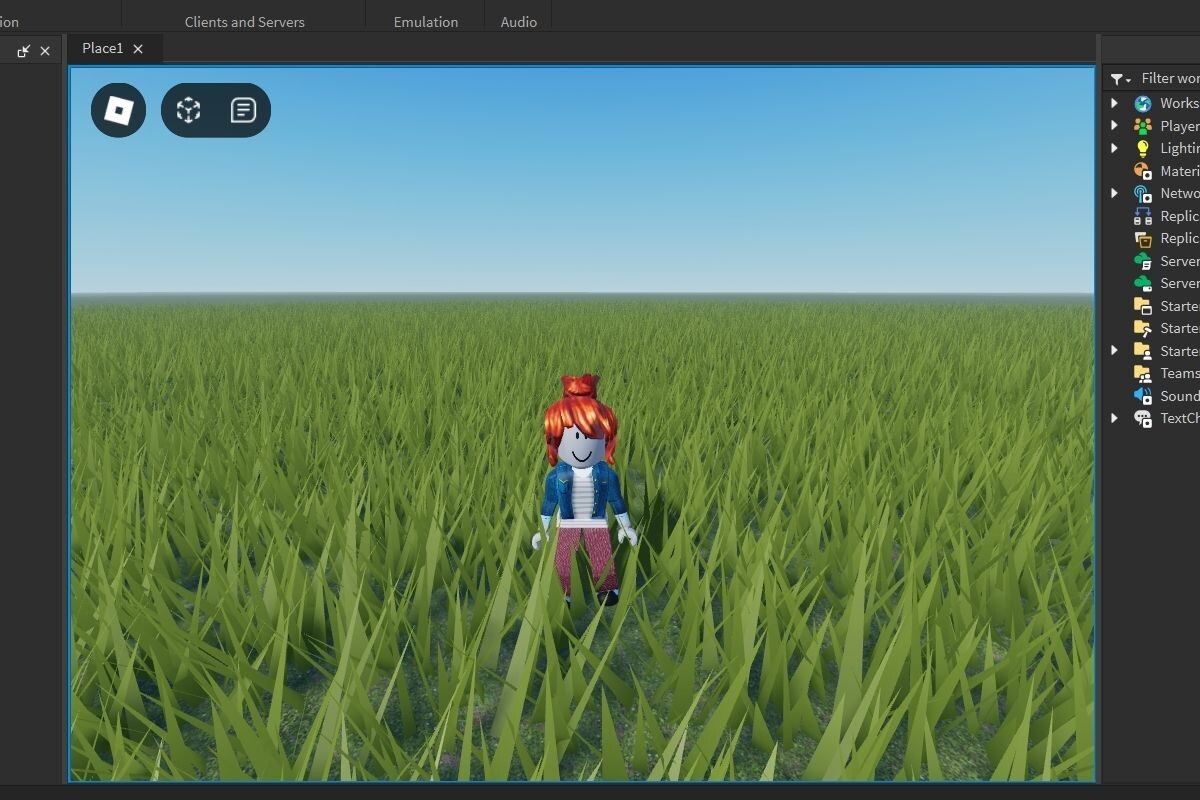
Task: Close the Place1 tab
Action: click(138, 48)
